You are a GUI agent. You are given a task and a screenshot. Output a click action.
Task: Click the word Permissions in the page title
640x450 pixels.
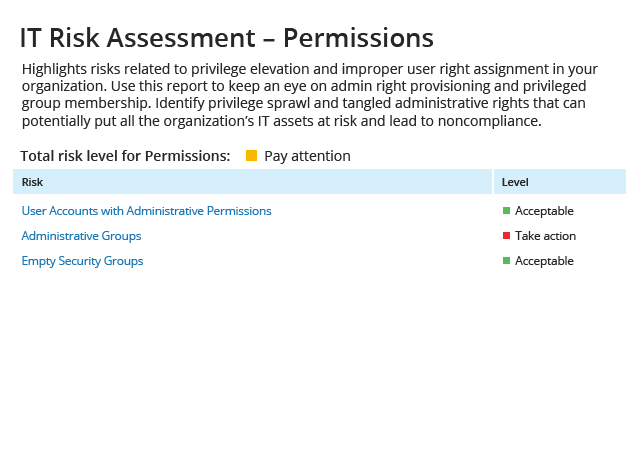(358, 38)
